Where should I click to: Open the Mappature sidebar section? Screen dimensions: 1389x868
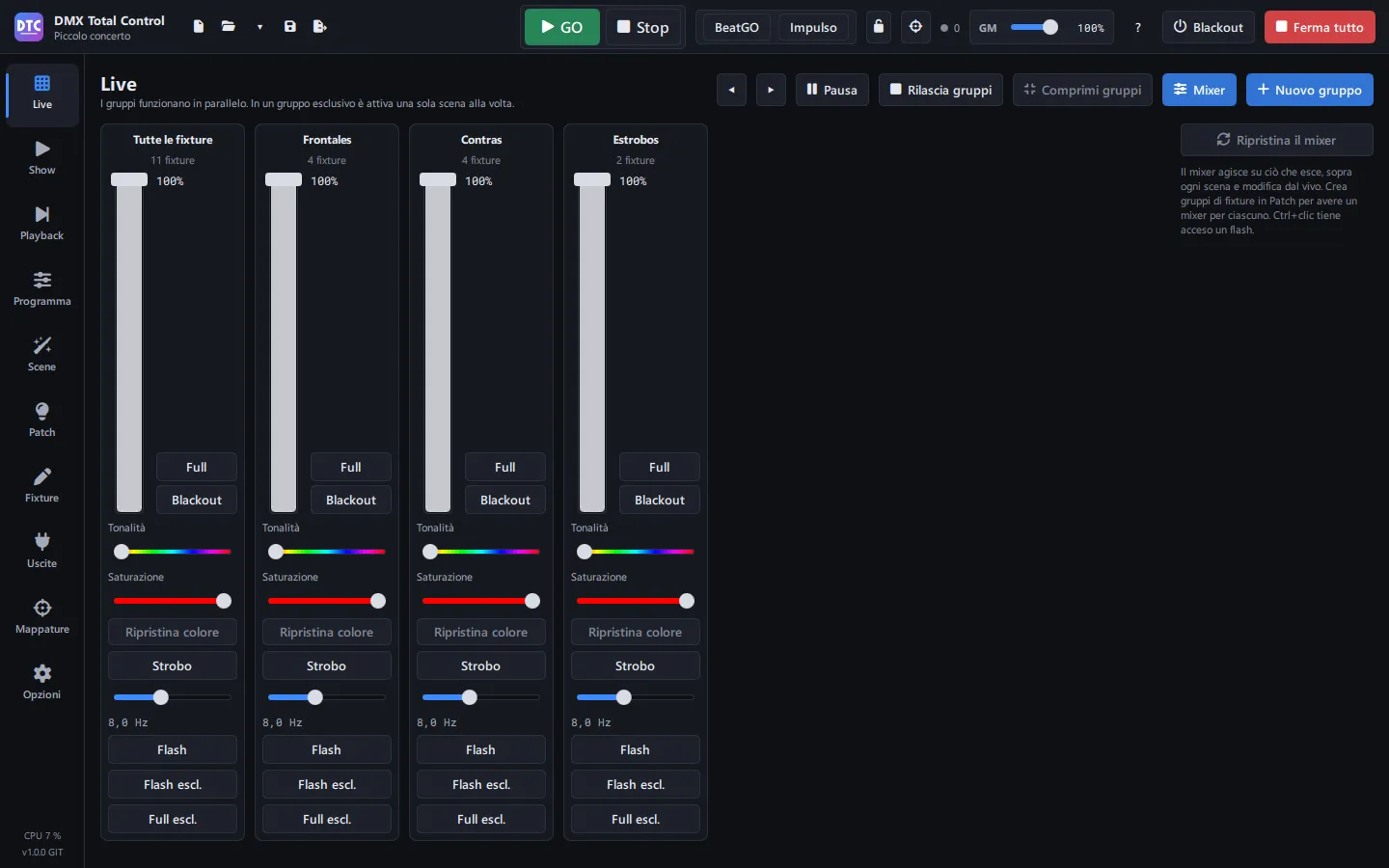point(42,617)
